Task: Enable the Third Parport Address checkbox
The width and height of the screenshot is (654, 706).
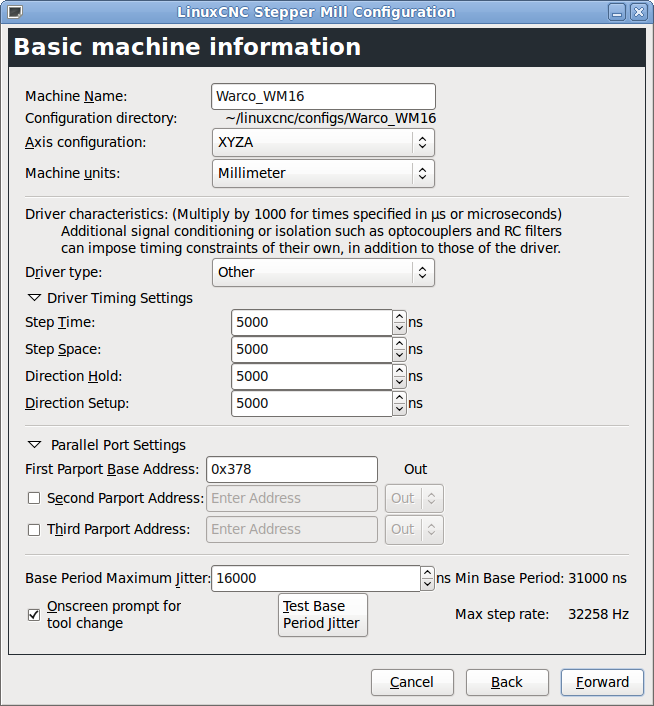Action: click(34, 529)
